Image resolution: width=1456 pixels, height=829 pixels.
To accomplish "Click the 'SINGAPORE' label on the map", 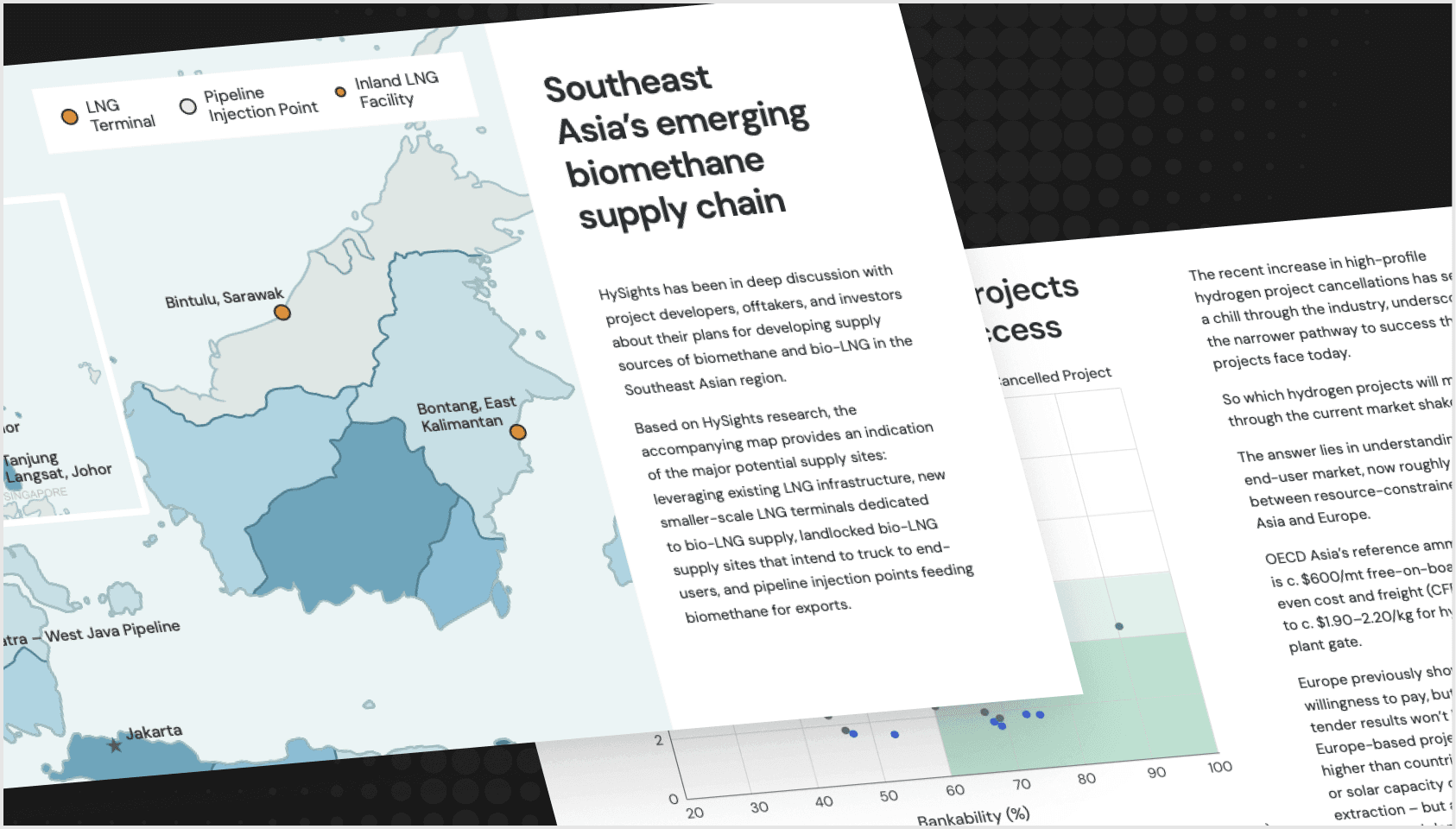I will (35, 495).
